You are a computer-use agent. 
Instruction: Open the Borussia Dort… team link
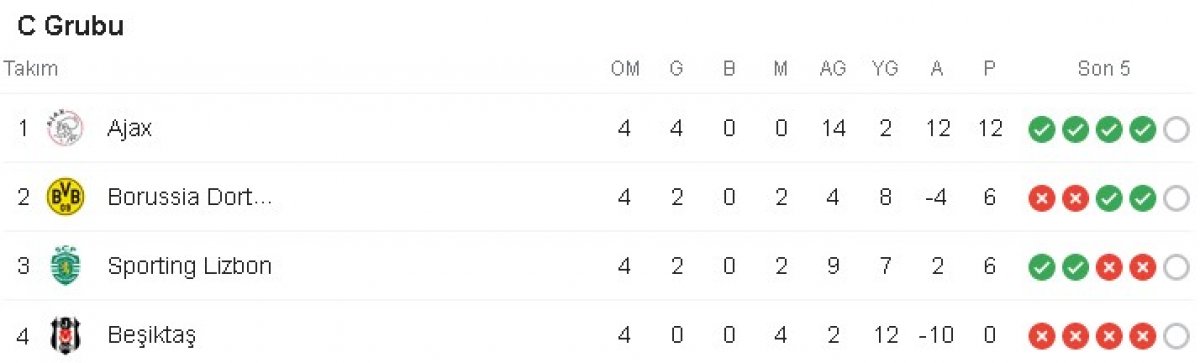(189, 198)
